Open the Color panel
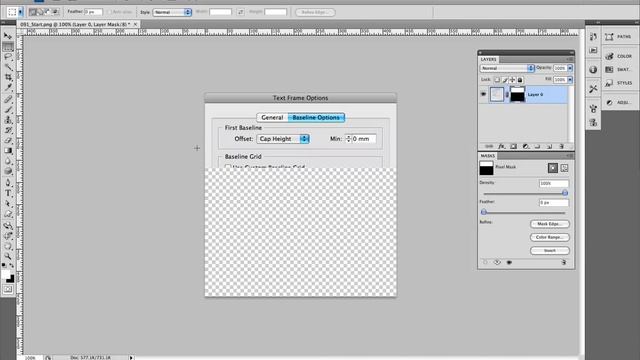The width and height of the screenshot is (640, 360). click(x=618, y=56)
